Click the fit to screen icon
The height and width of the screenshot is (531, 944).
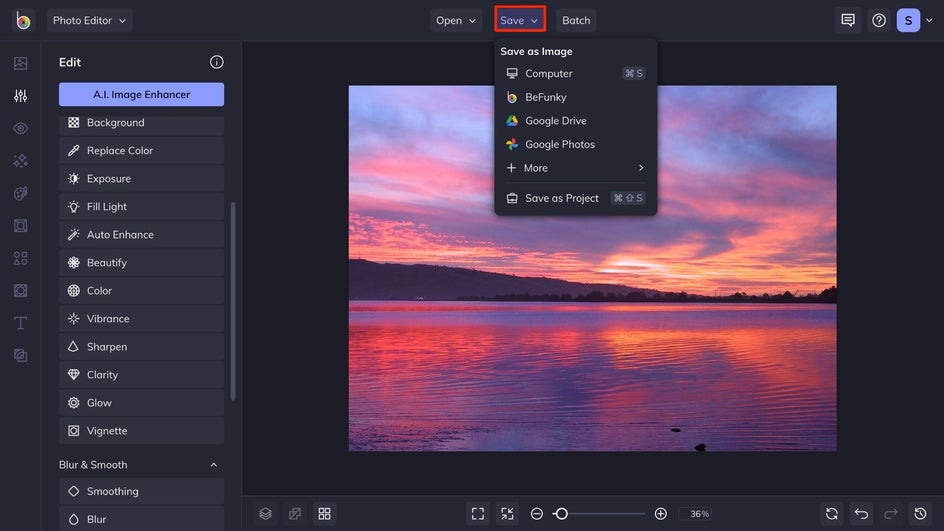(478, 514)
